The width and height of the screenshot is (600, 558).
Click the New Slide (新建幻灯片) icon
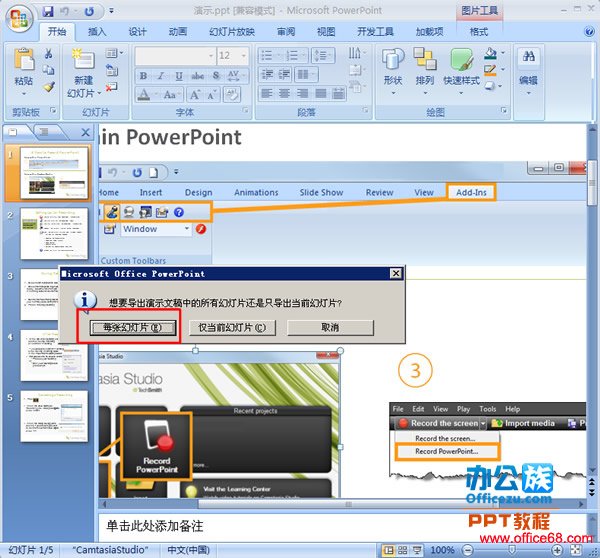83,63
